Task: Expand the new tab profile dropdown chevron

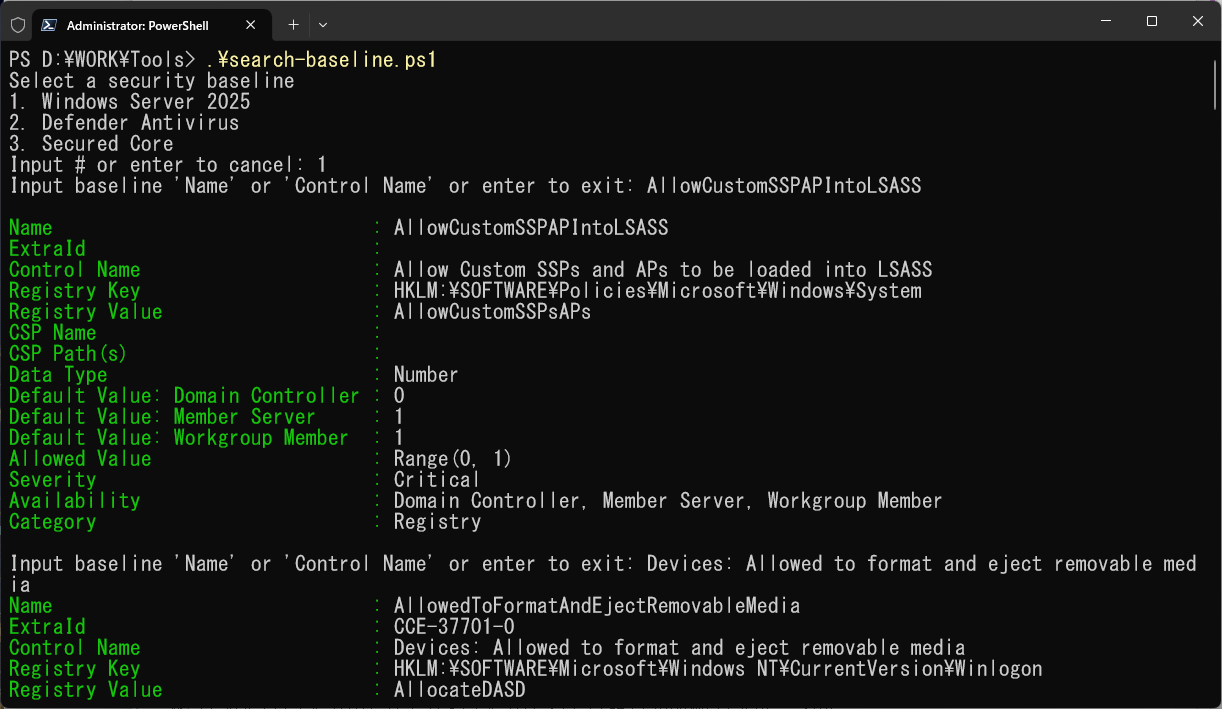Action: [x=323, y=24]
